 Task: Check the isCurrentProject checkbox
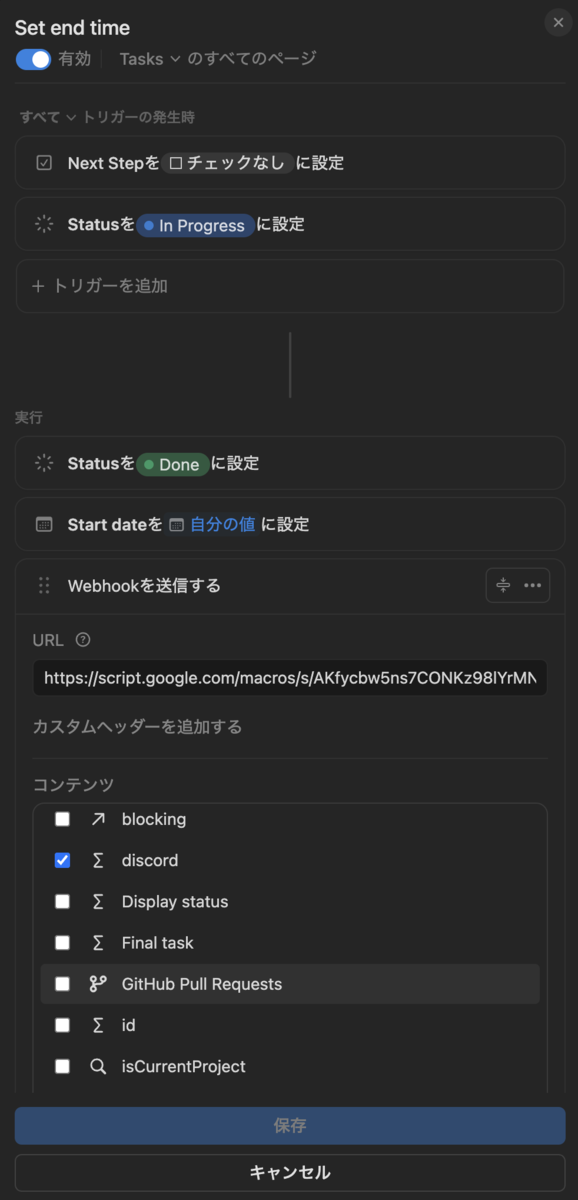62,1067
